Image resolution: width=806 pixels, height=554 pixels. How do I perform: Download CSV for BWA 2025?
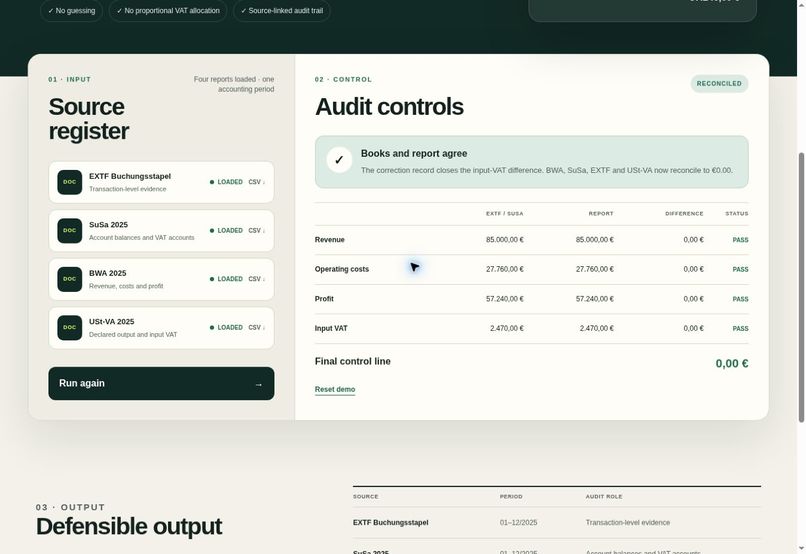pyautogui.click(x=257, y=279)
